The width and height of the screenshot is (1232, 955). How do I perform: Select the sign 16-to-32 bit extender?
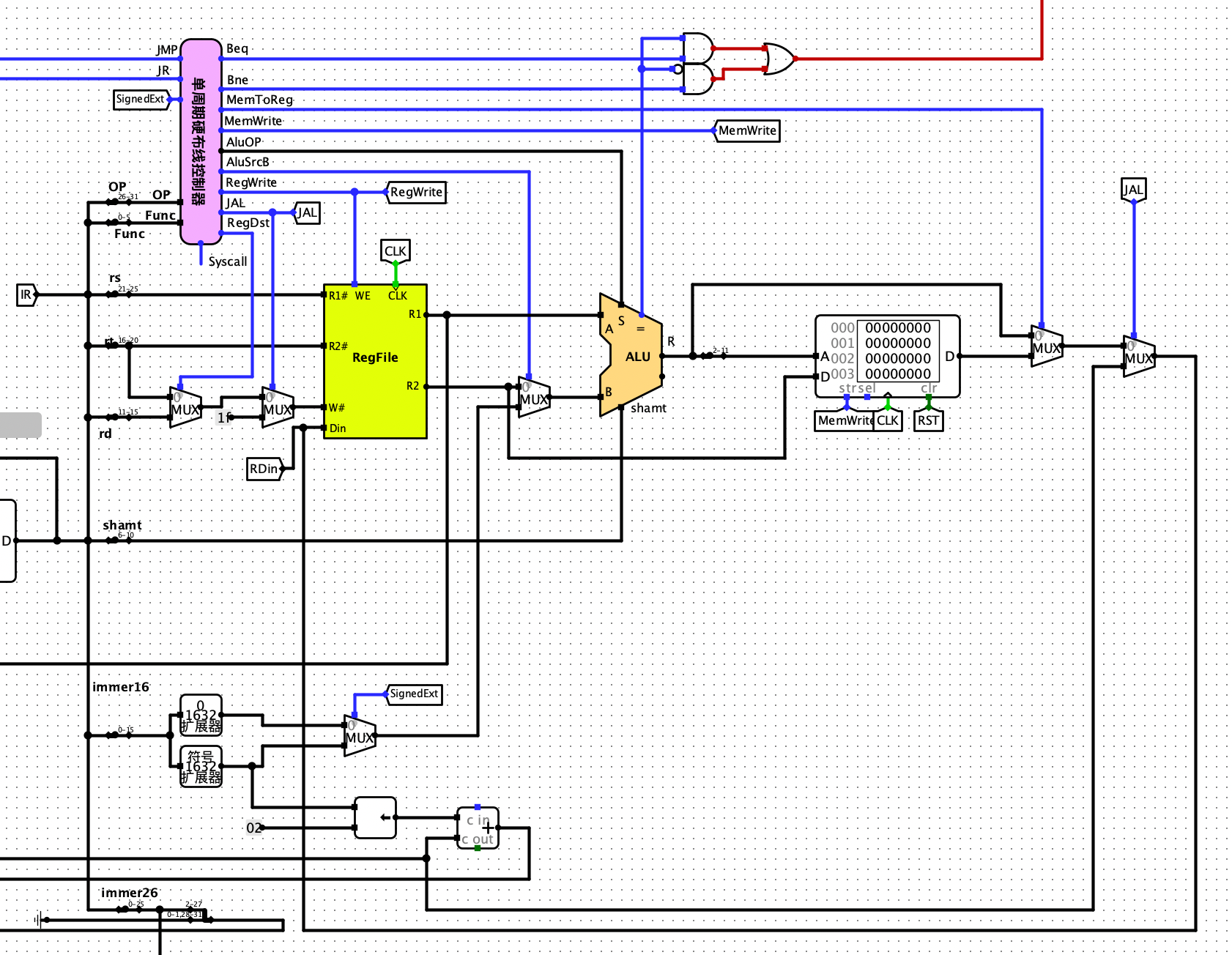pos(201,767)
